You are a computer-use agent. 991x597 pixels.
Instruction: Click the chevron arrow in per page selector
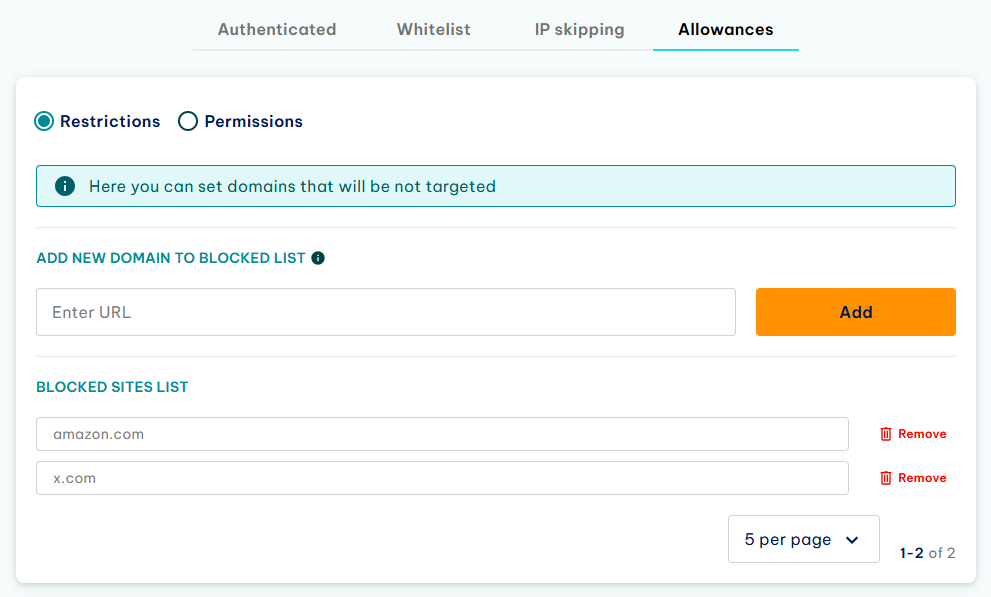point(852,540)
